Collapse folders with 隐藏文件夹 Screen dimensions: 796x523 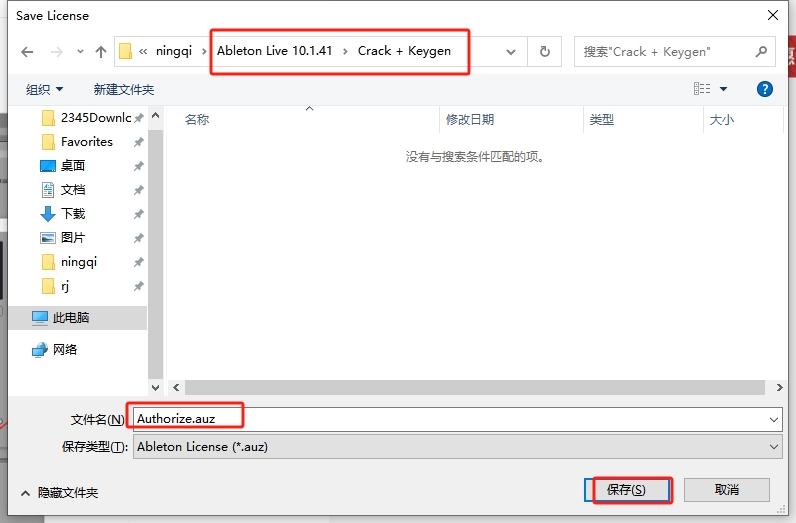60,493
